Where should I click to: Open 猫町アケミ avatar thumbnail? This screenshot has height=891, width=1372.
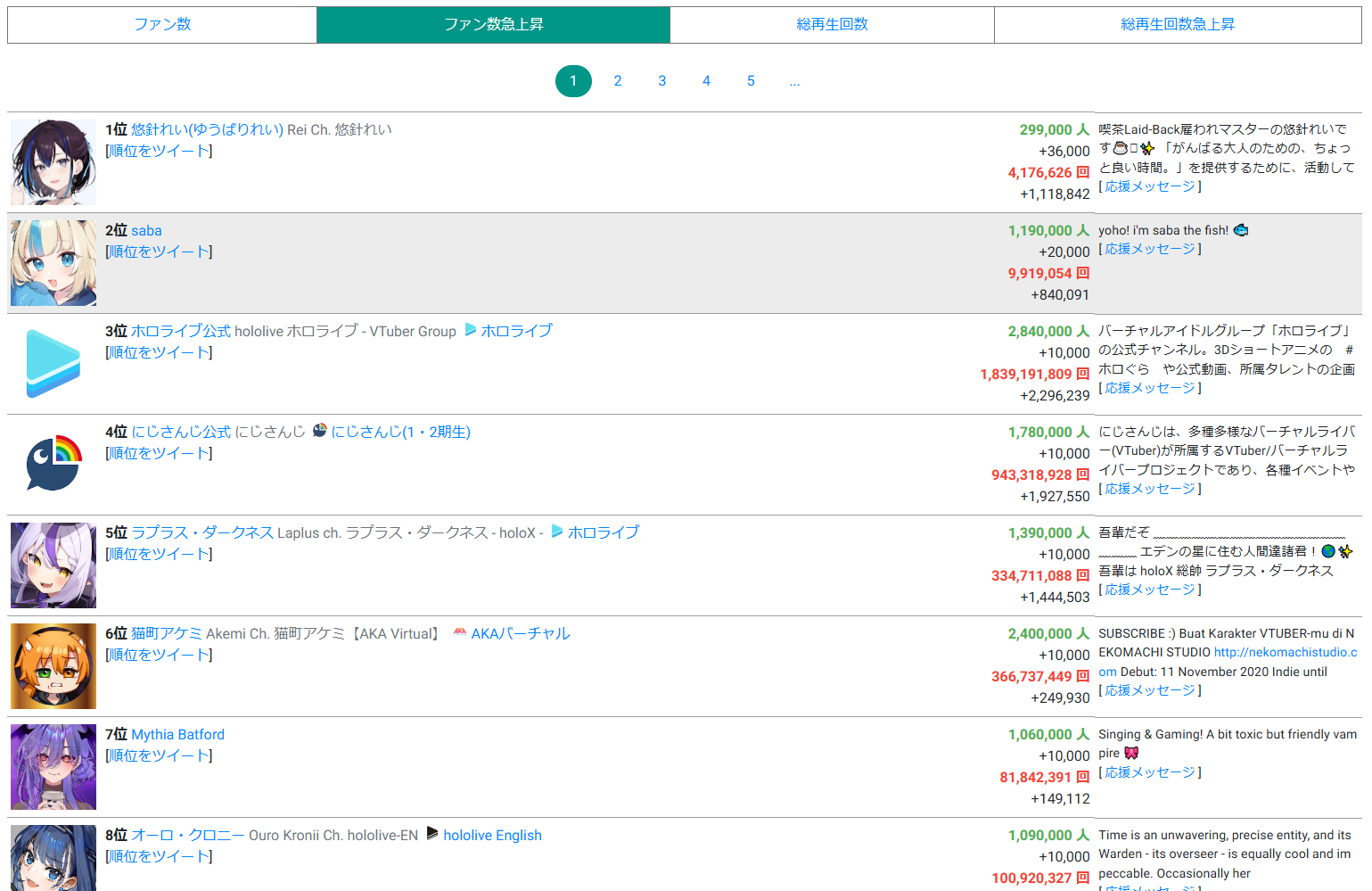click(53, 666)
